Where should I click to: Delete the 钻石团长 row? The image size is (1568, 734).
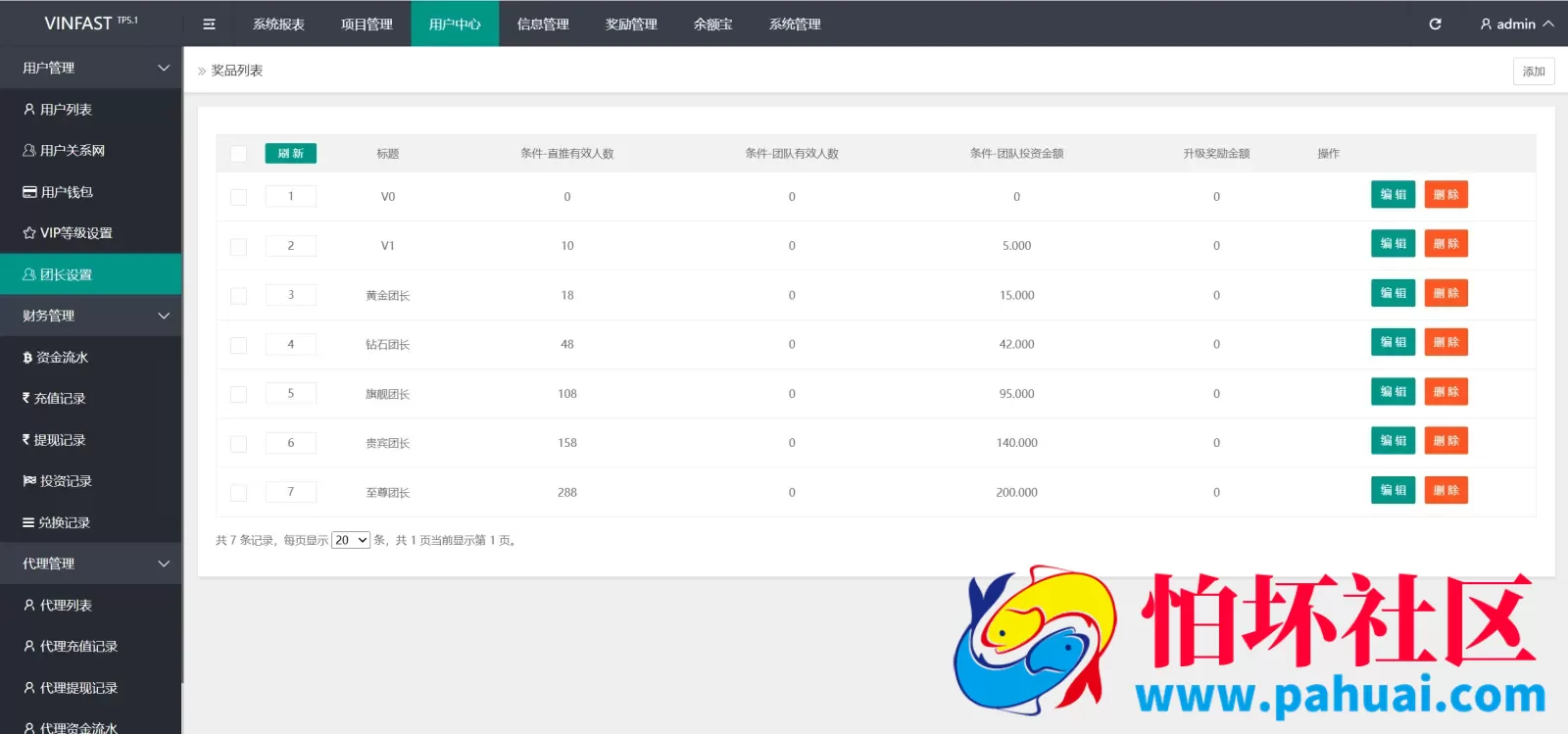click(1445, 342)
